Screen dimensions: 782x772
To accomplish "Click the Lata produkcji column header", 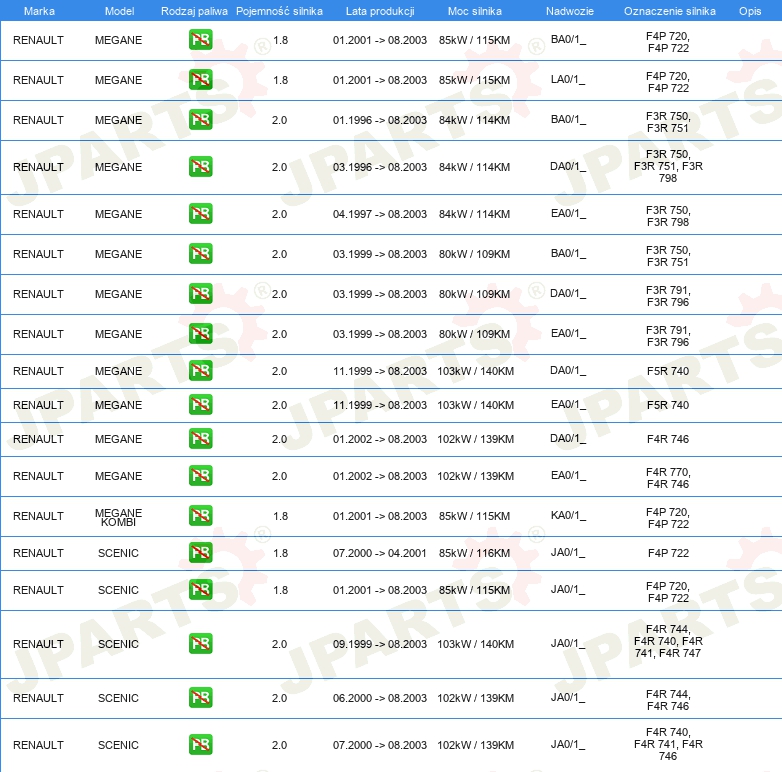I will pos(379,10).
